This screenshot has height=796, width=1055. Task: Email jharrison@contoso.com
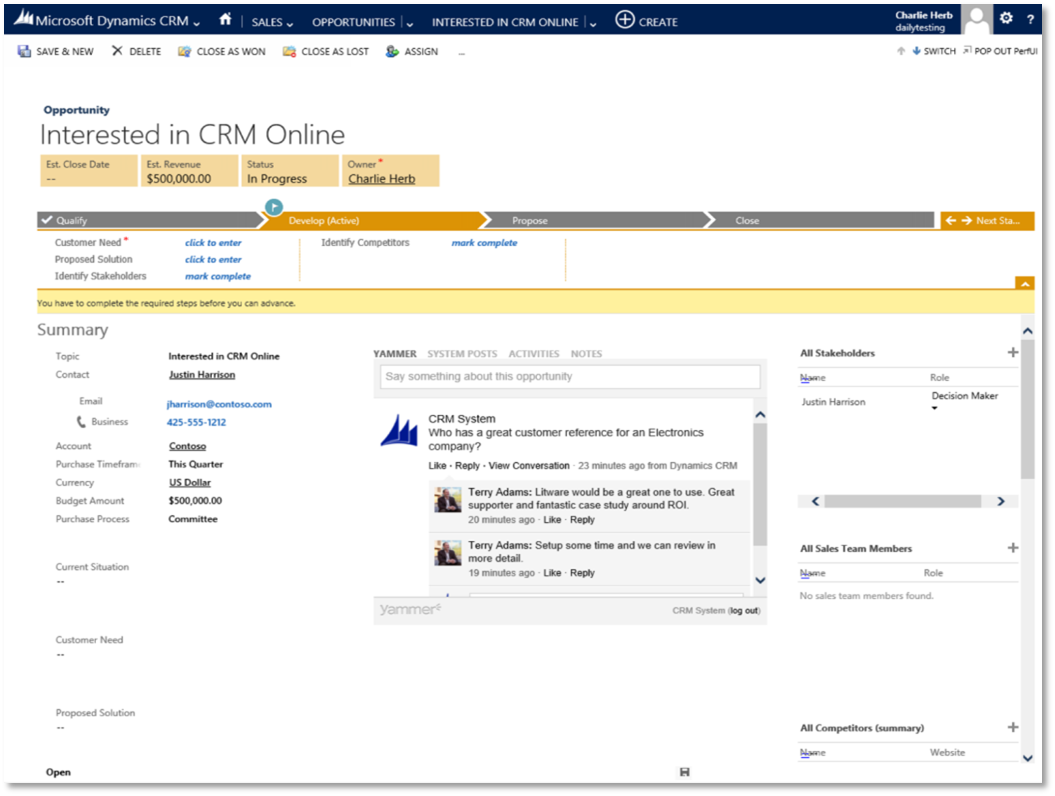(x=219, y=404)
